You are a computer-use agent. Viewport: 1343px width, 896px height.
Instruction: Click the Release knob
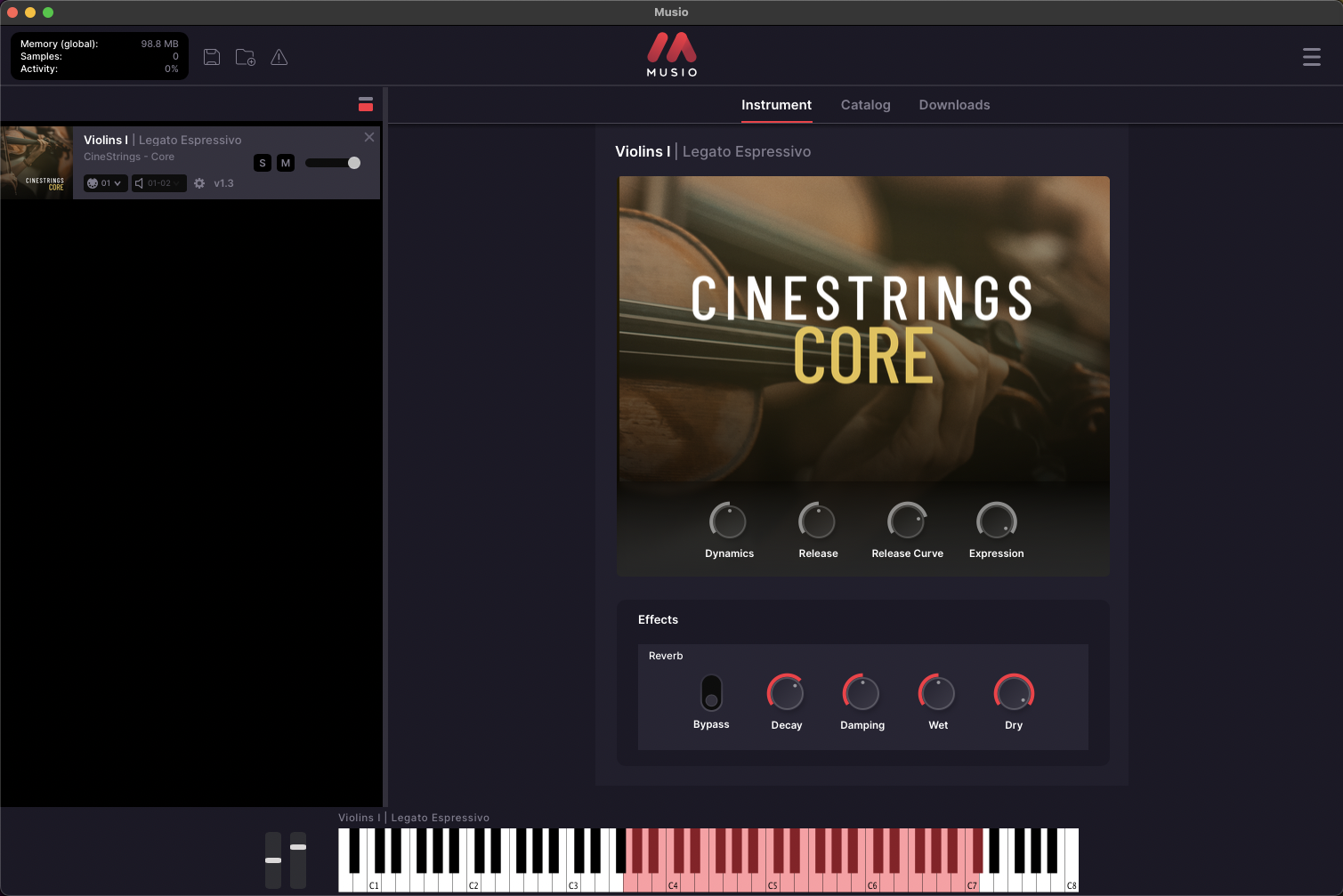coord(817,521)
